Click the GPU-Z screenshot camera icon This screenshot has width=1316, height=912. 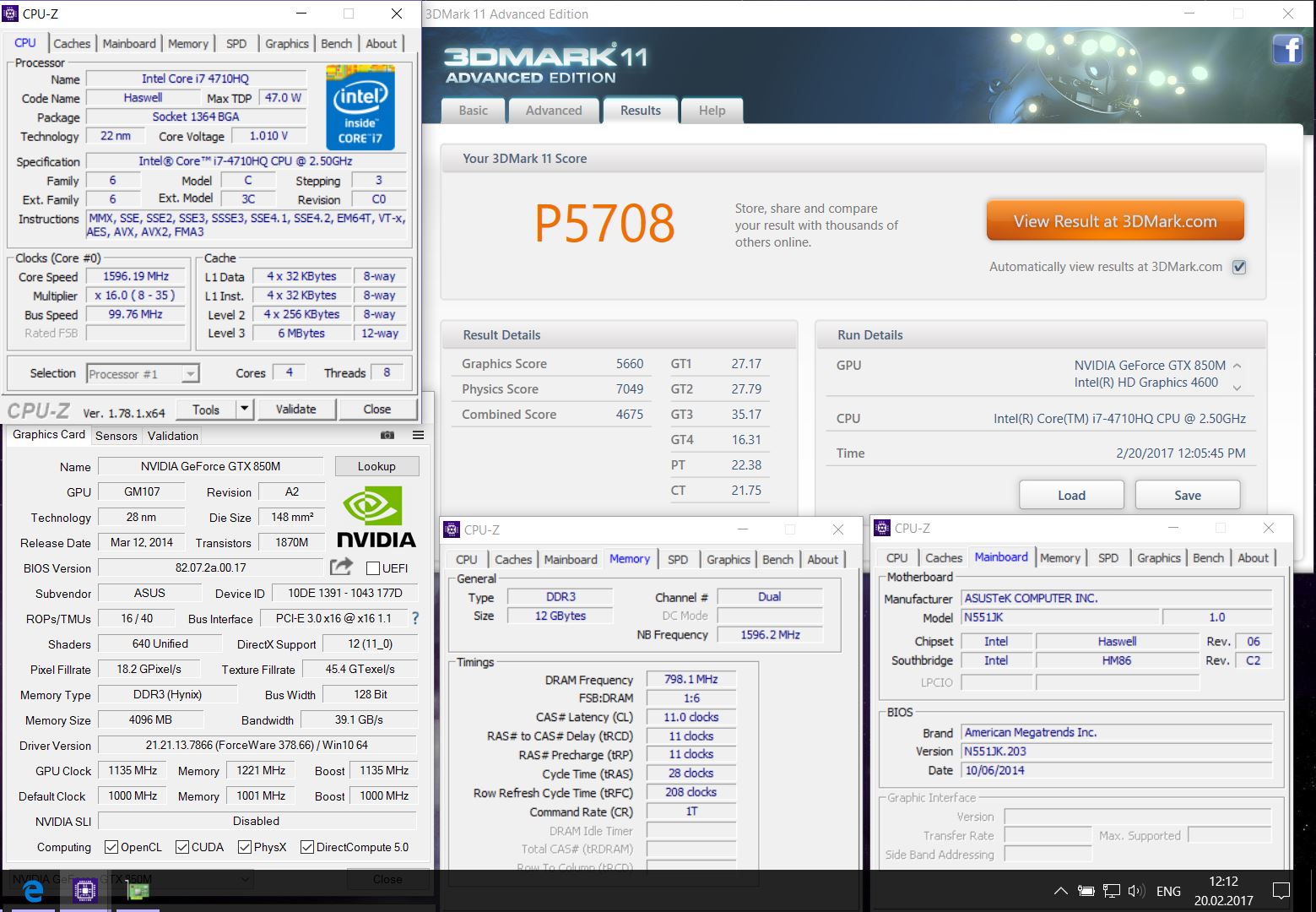[387, 435]
